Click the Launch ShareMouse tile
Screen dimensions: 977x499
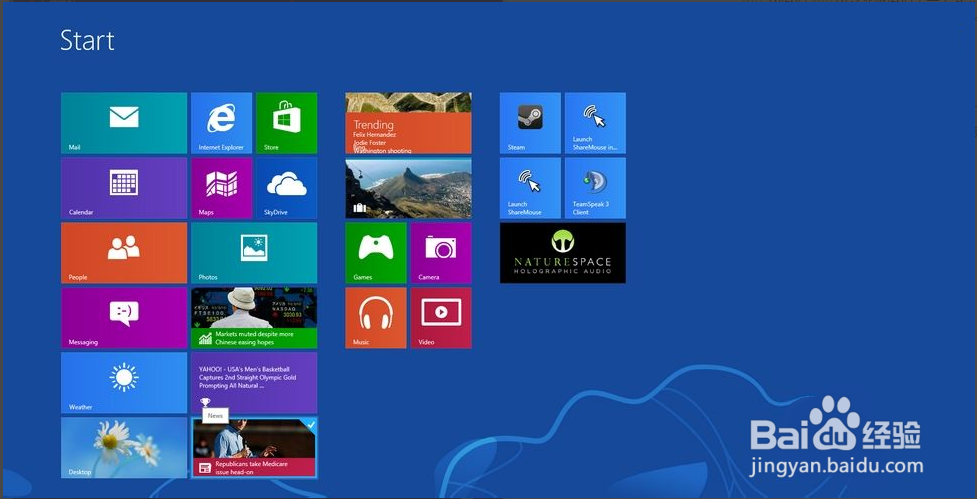pos(530,188)
